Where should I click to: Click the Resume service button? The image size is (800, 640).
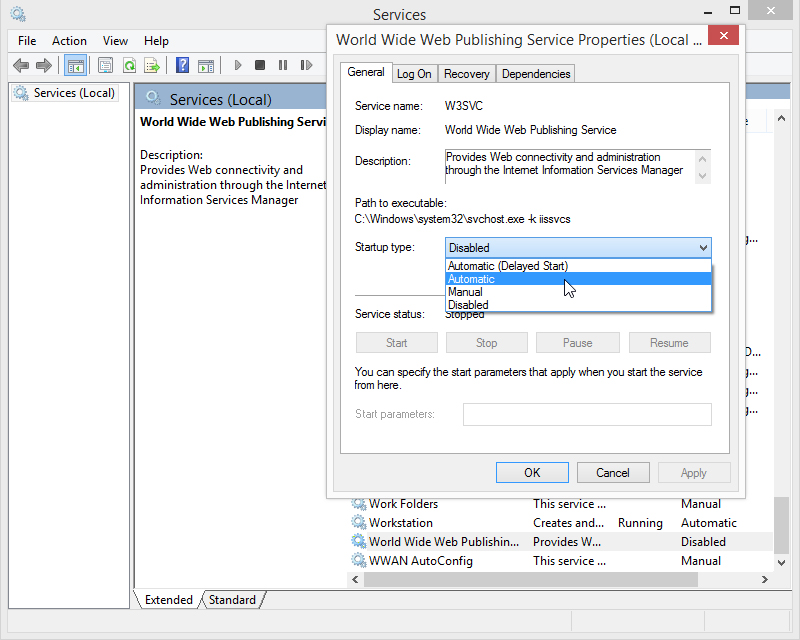click(669, 343)
